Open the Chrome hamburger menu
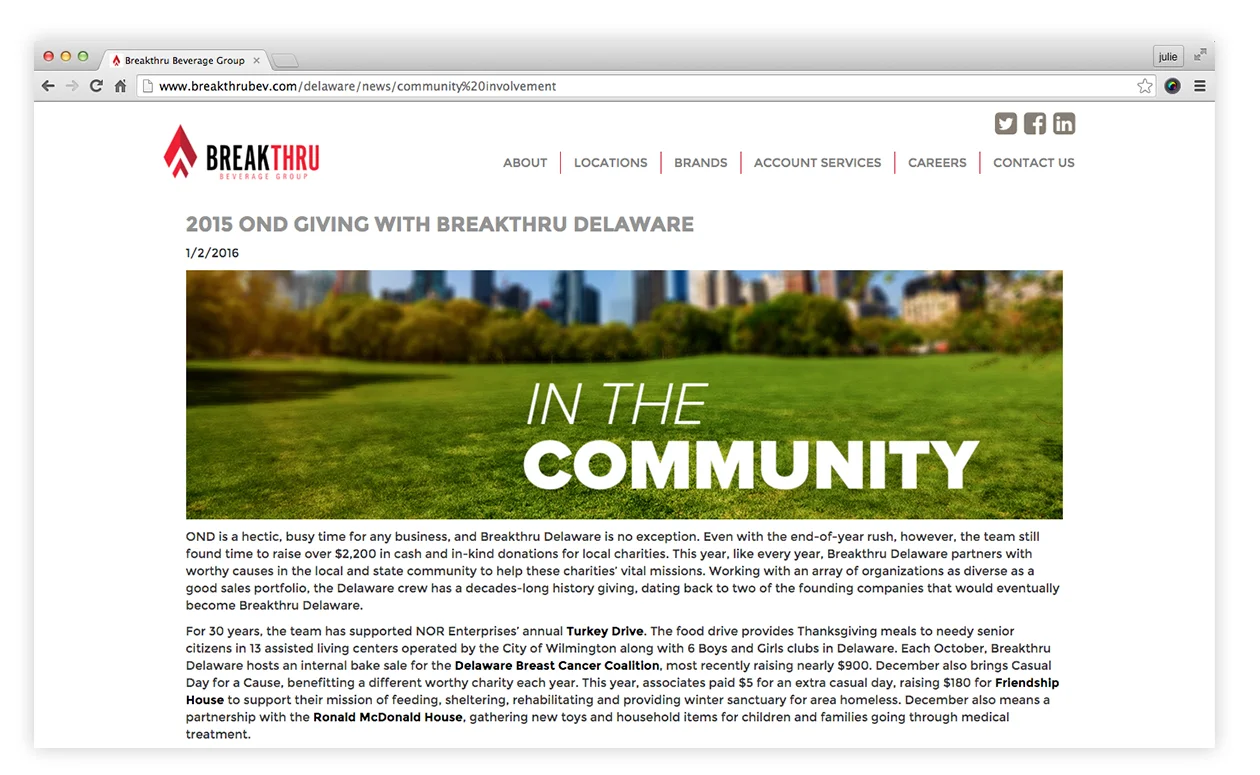 point(1200,86)
